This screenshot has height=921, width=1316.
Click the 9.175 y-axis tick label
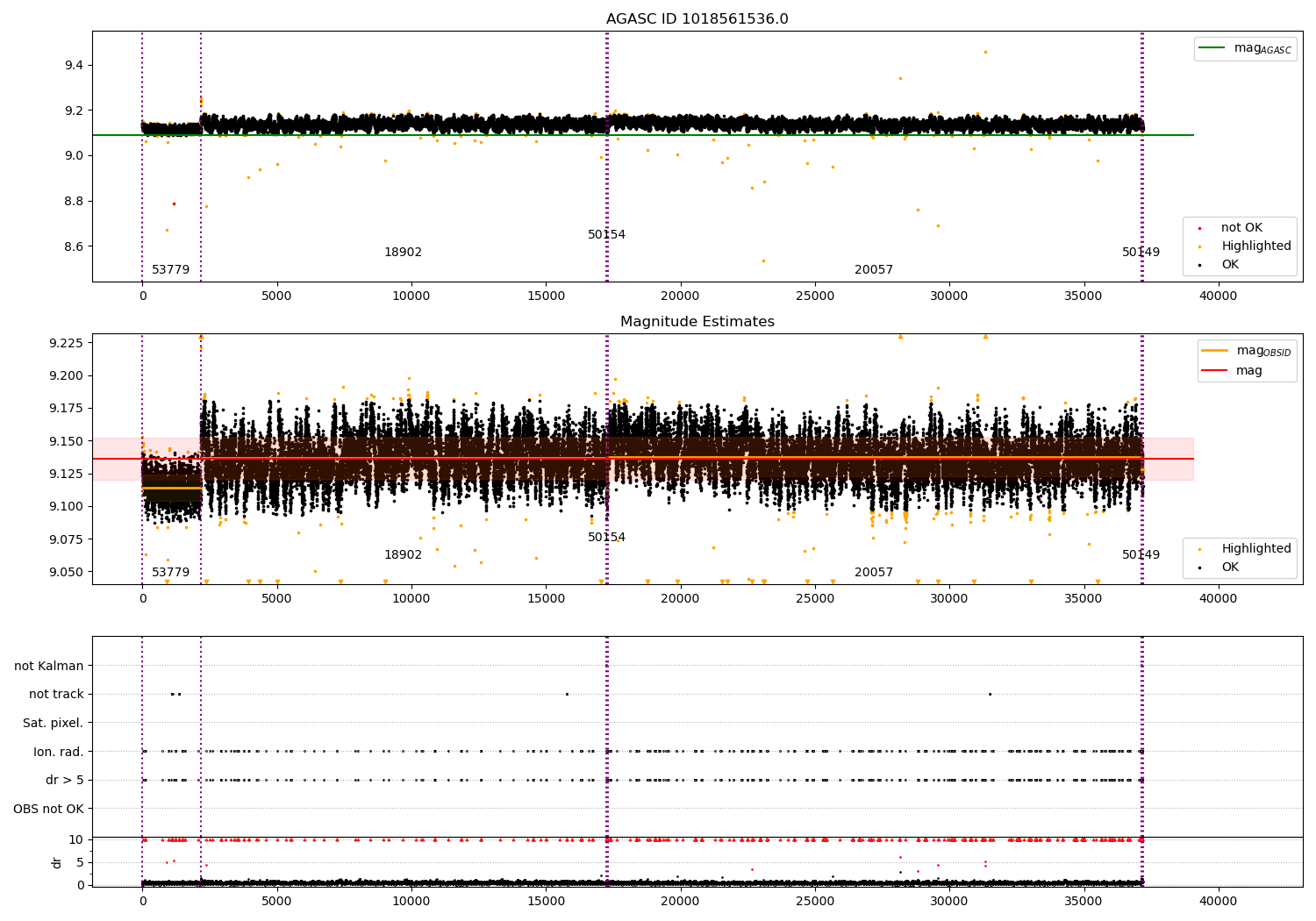coord(66,409)
